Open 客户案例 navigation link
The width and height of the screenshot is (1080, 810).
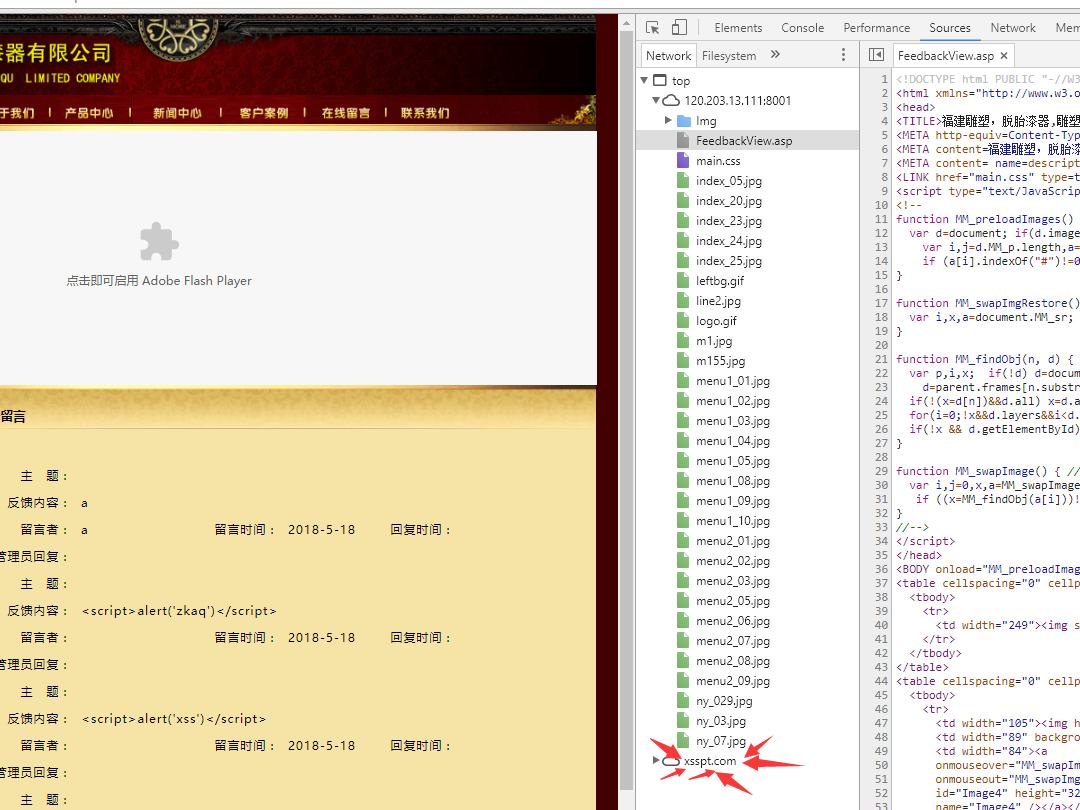[264, 113]
